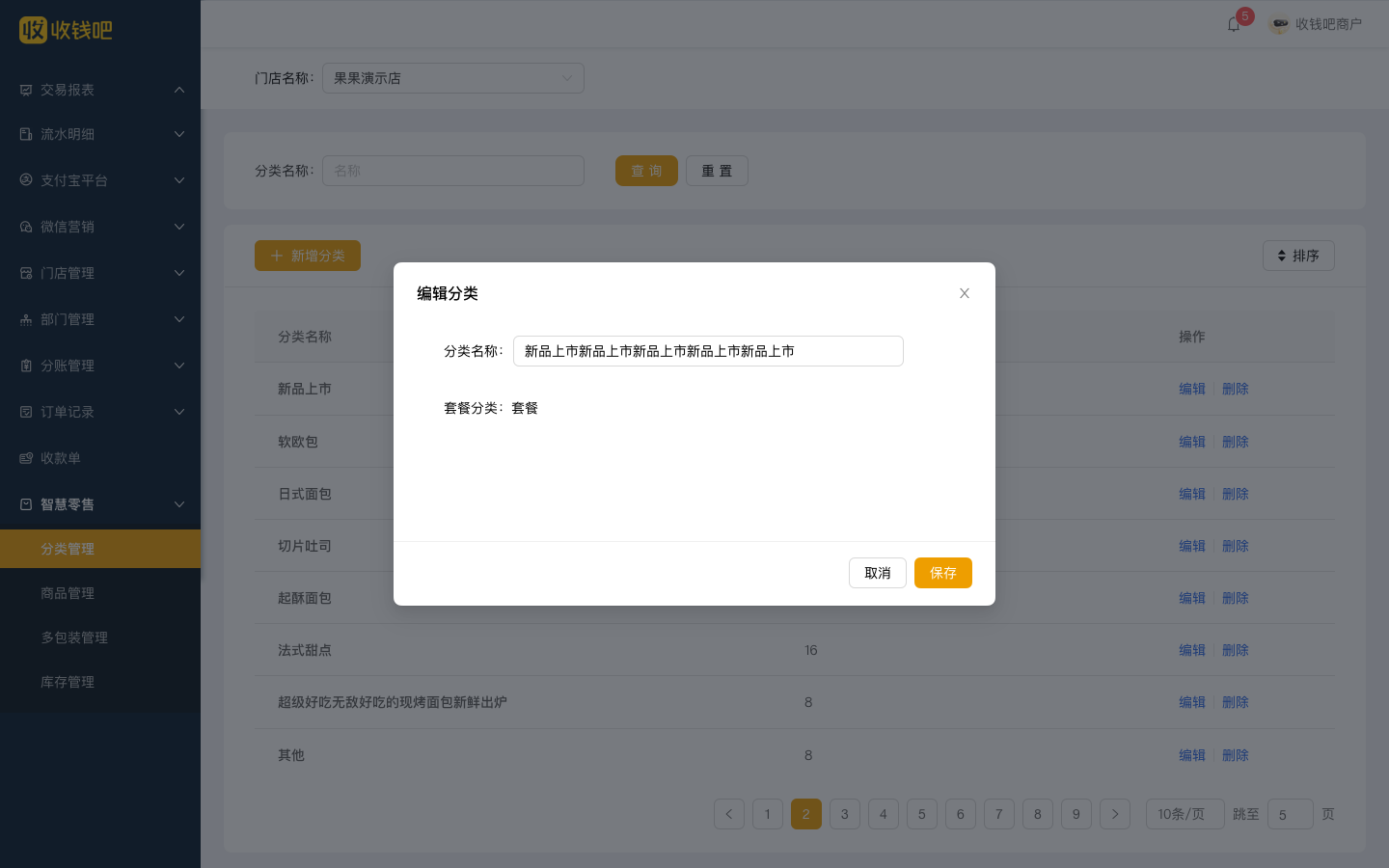Click the 智慧零售 sidebar icon
The width and height of the screenshot is (1389, 868).
(x=26, y=504)
